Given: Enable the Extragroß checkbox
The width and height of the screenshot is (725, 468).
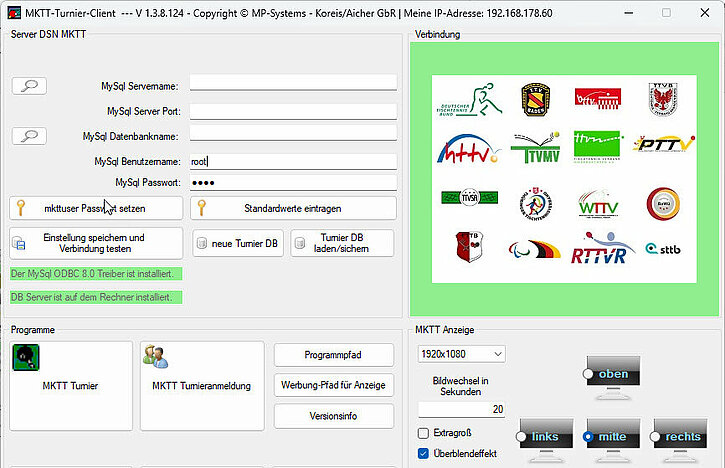Looking at the screenshot, I should click(424, 433).
